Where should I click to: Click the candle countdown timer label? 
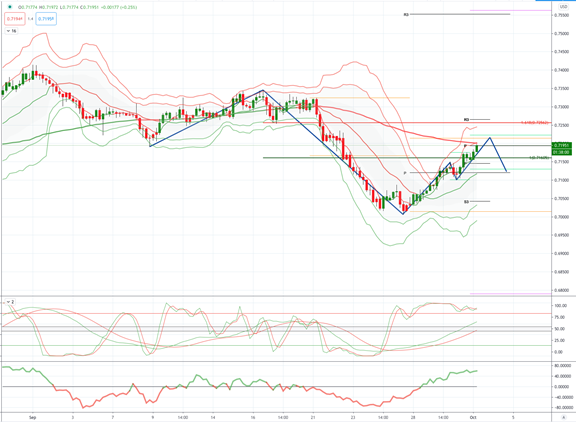pyautogui.click(x=562, y=152)
